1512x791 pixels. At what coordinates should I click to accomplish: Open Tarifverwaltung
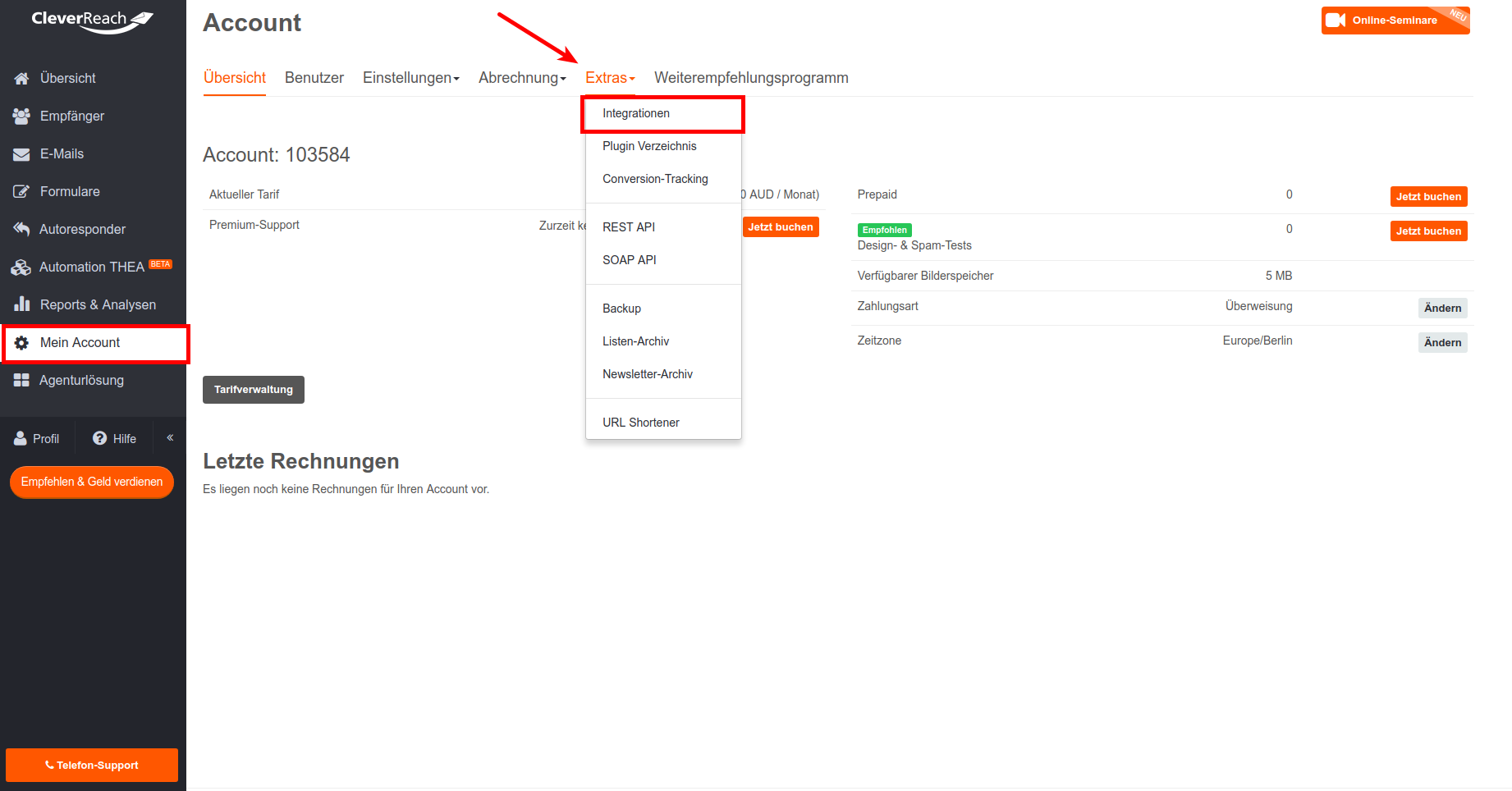click(254, 390)
